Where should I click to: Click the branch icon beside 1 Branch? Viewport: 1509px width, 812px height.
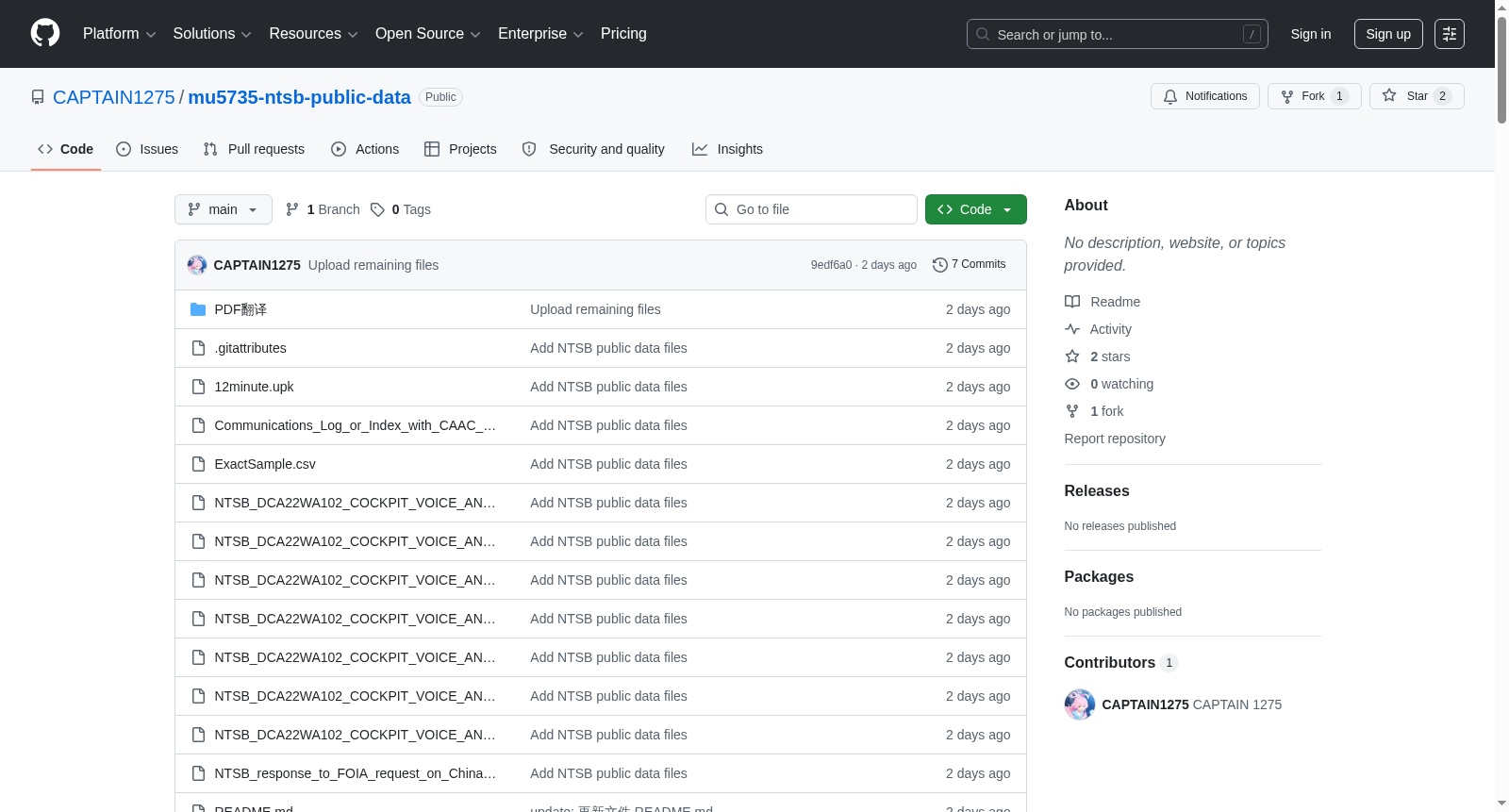pos(292,209)
